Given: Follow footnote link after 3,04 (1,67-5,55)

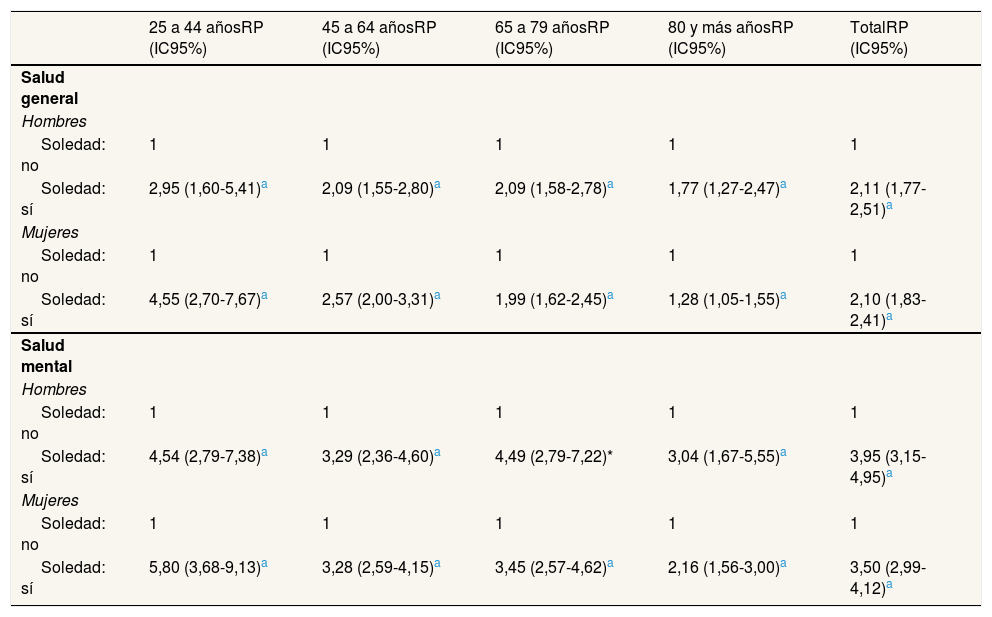Looking at the screenshot, I should pos(783,453).
